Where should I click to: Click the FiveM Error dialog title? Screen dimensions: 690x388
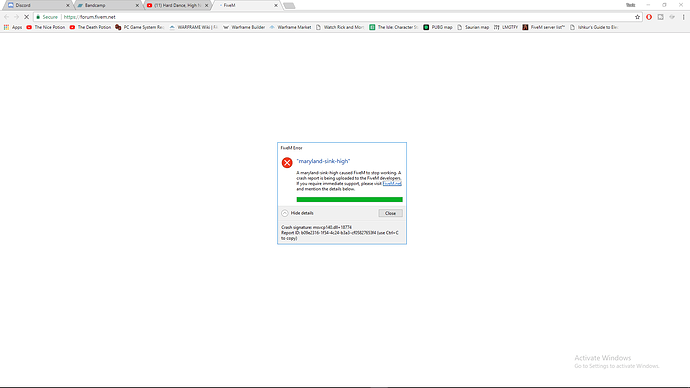[291, 148]
